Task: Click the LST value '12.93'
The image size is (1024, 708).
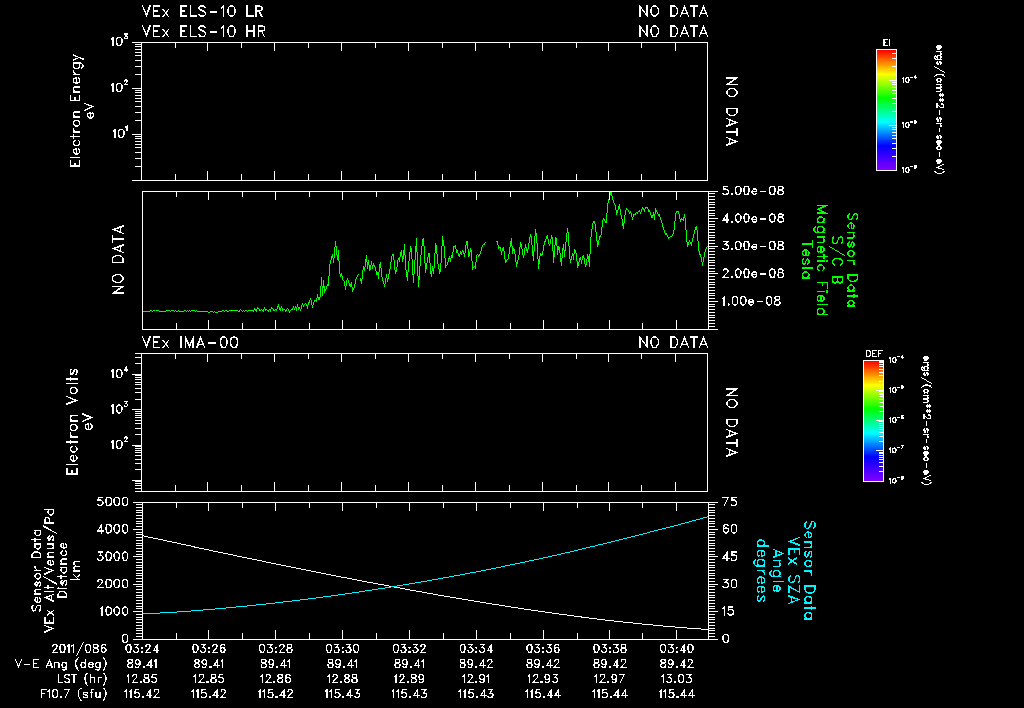Action: pyautogui.click(x=543, y=679)
